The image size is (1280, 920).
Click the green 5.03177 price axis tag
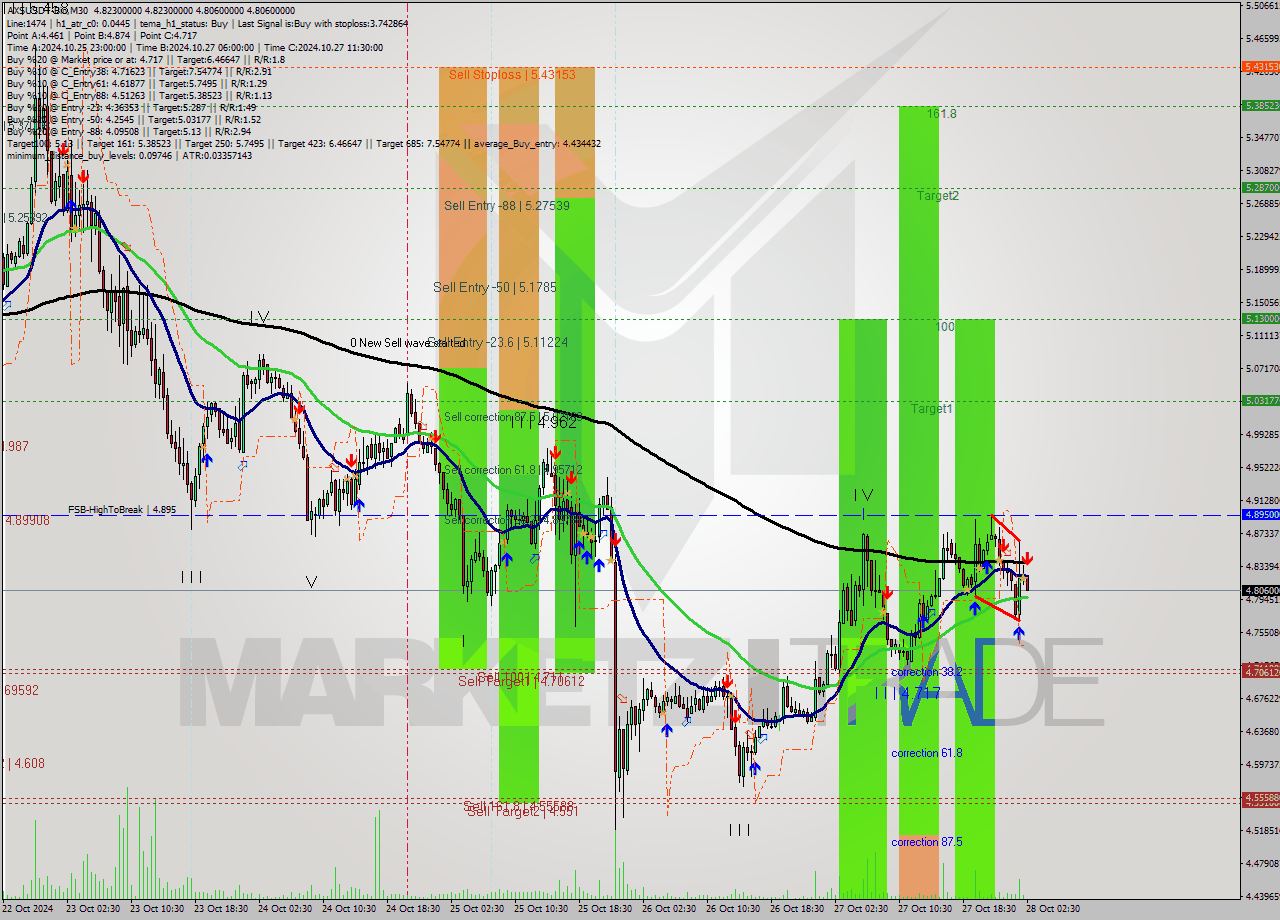click(x=1260, y=400)
